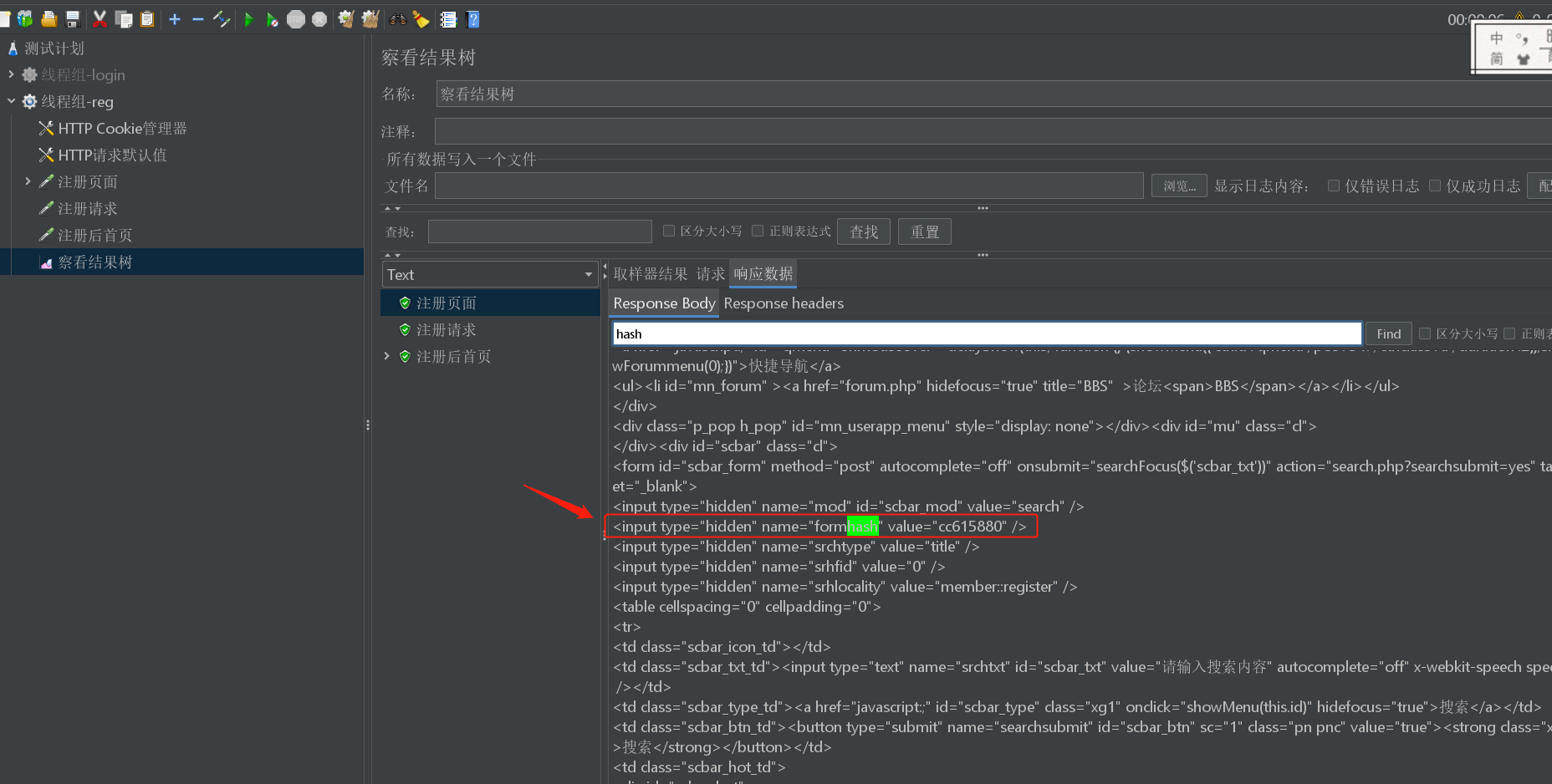Open the 取样器结果 tab
Viewport: 1552px width, 784px height.
click(650, 274)
